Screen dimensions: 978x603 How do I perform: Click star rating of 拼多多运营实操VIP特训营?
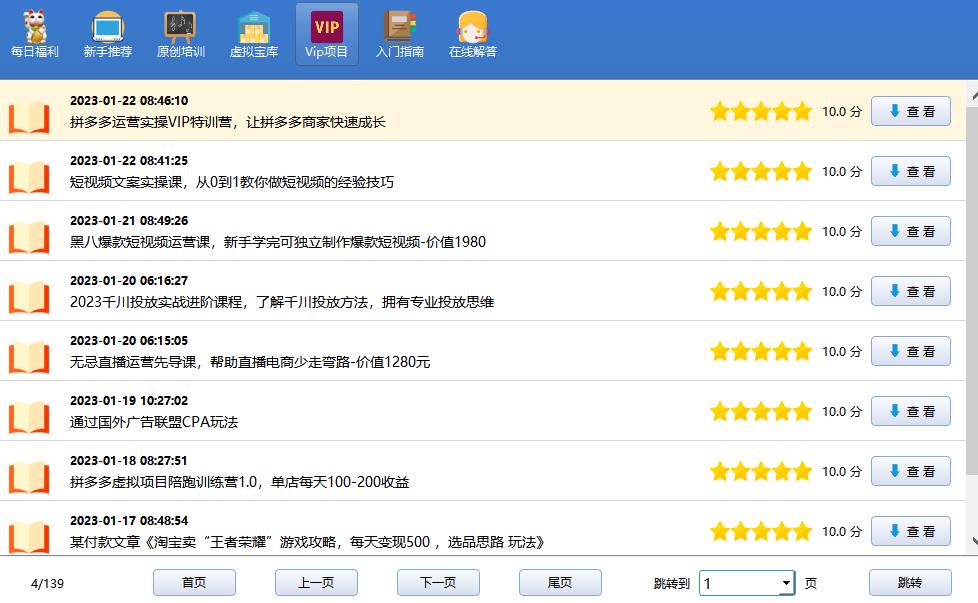pos(761,112)
